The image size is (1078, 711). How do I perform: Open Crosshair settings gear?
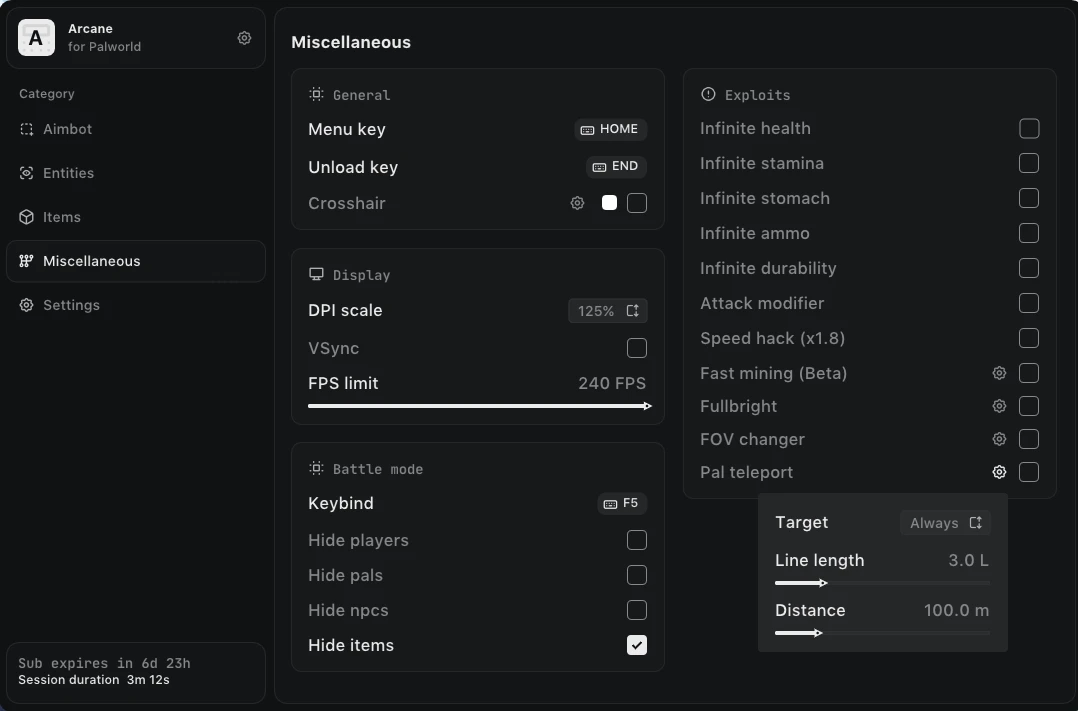pos(578,203)
